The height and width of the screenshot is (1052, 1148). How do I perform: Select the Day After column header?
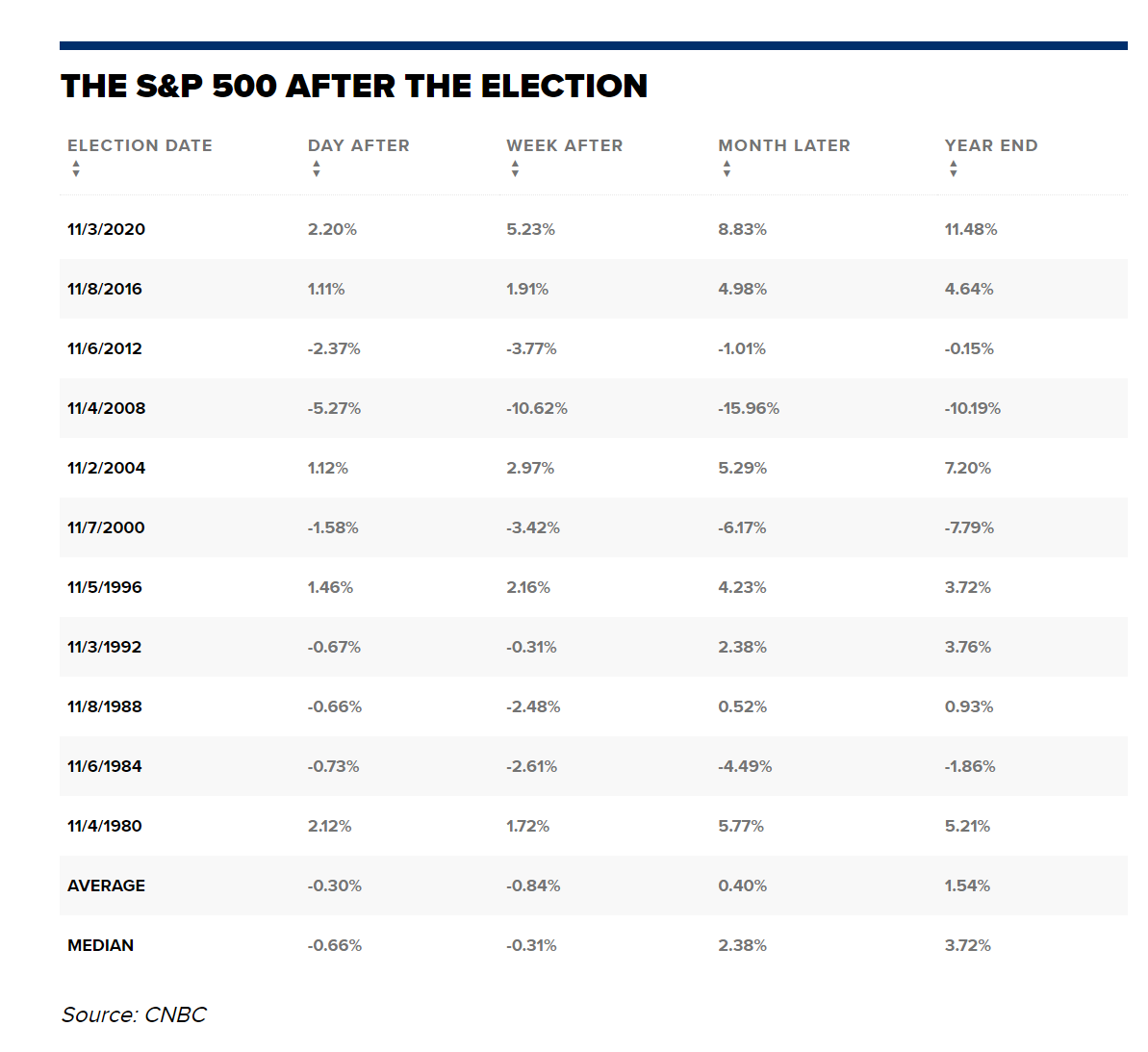click(x=358, y=145)
